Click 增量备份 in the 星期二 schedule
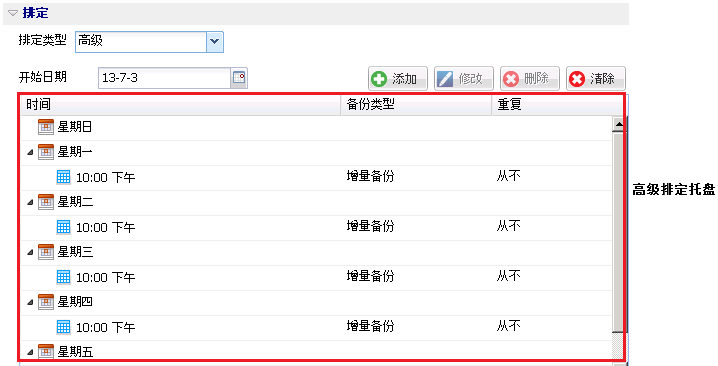The width and height of the screenshot is (718, 366). [x=370, y=227]
